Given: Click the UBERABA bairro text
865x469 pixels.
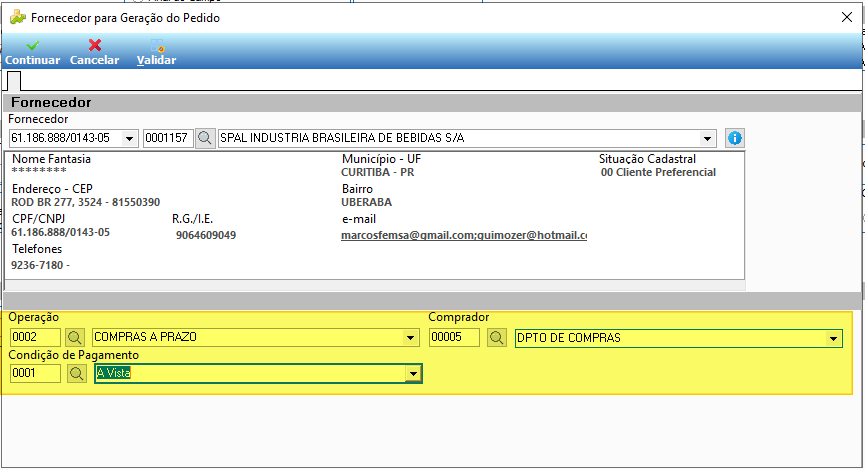Looking at the screenshot, I should [x=366, y=202].
